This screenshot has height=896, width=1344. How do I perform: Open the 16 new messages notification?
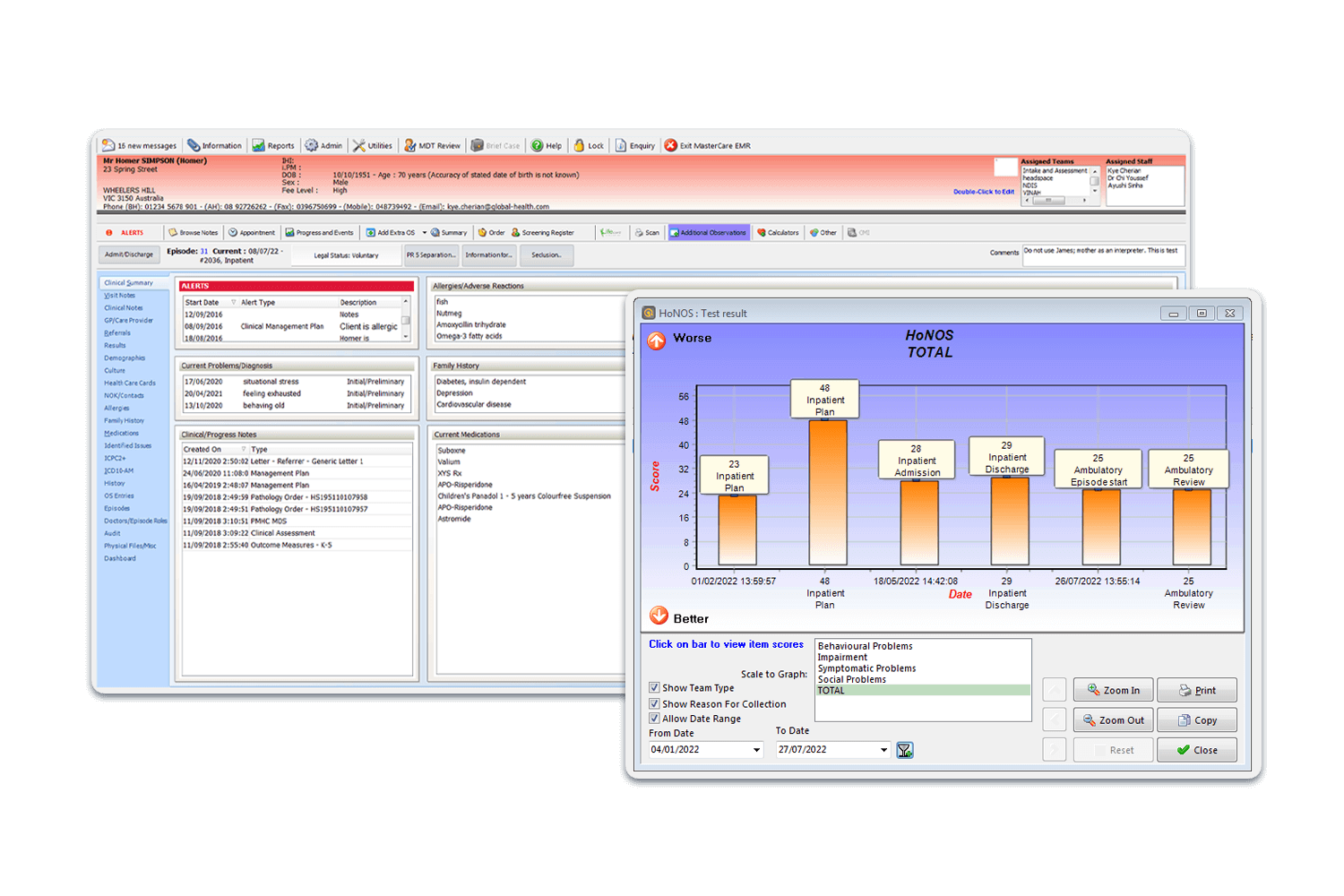tap(139, 144)
